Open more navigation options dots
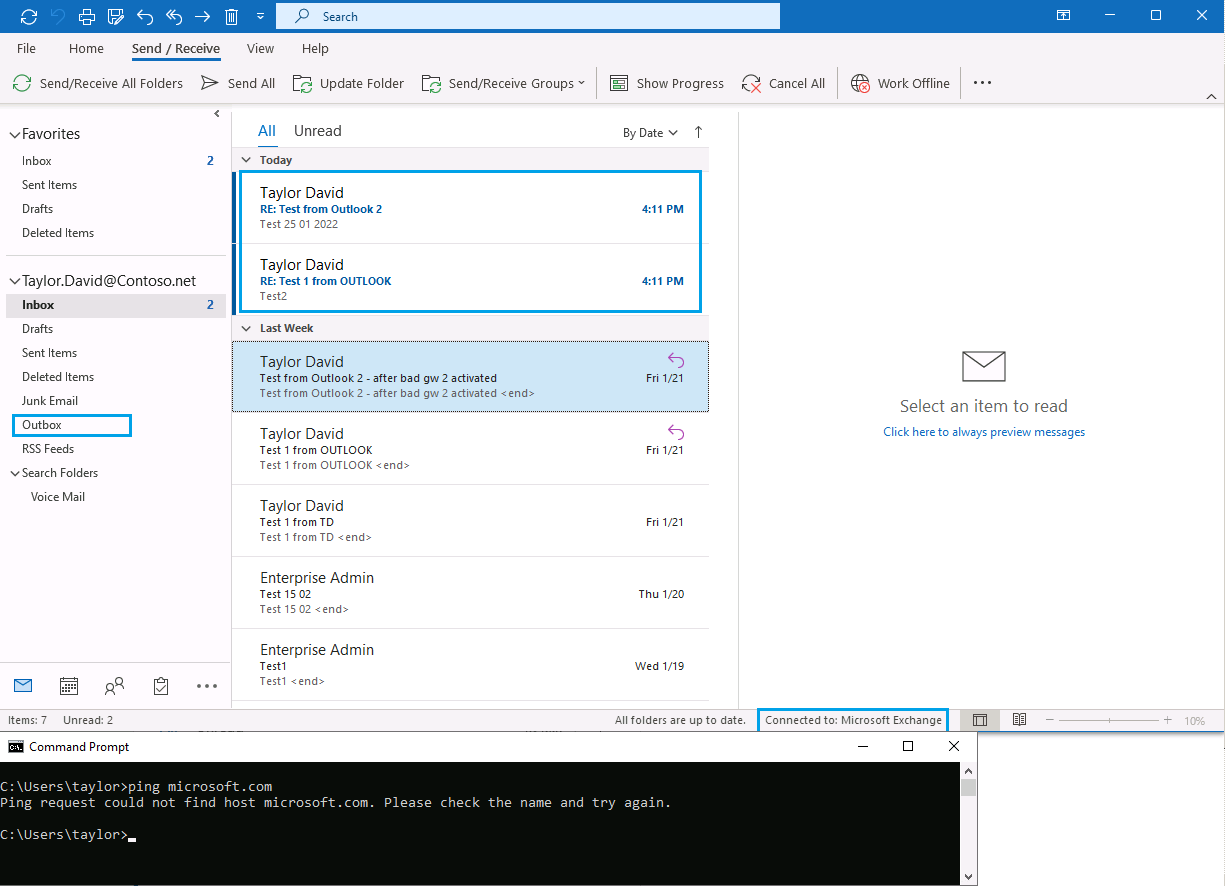The width and height of the screenshot is (1225, 886). click(207, 686)
